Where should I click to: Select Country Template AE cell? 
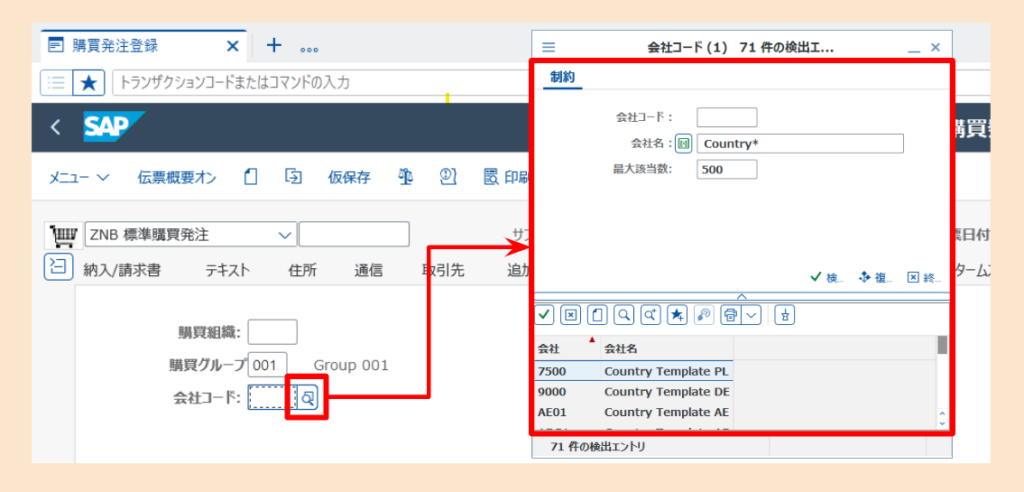coord(666,412)
